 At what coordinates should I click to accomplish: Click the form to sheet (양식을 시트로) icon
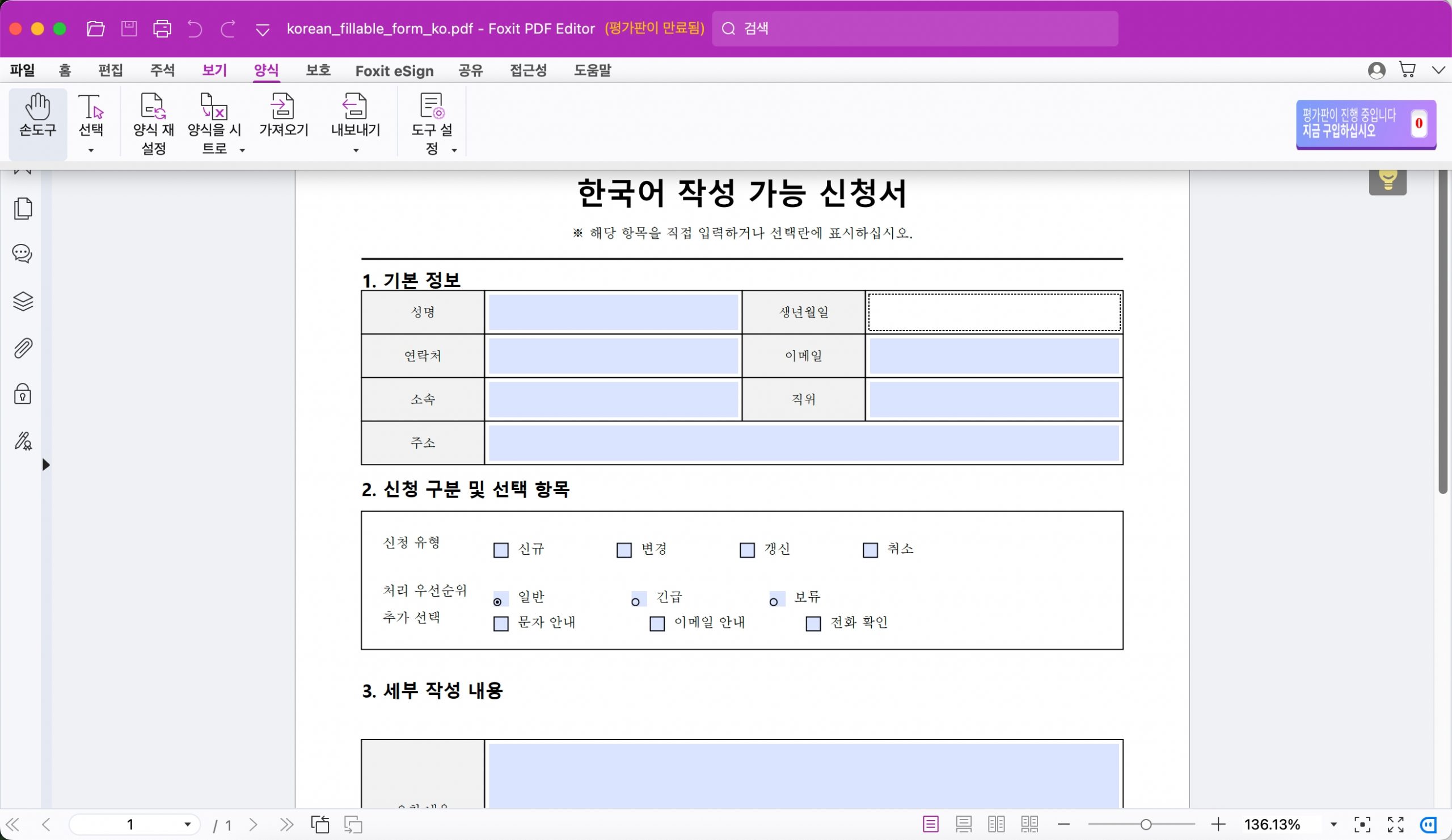click(214, 107)
